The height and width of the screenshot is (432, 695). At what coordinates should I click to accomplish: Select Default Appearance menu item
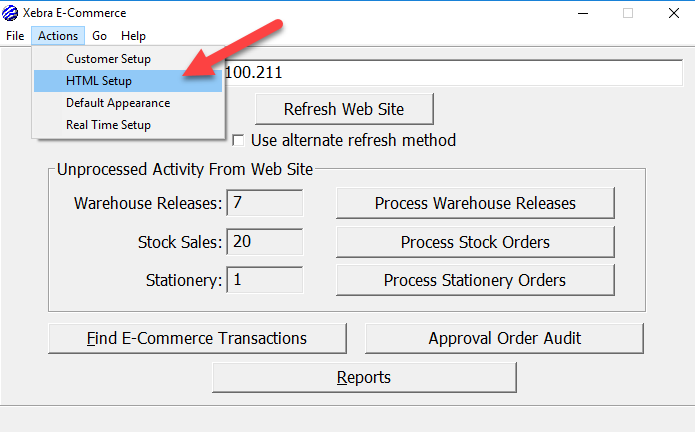(128, 103)
